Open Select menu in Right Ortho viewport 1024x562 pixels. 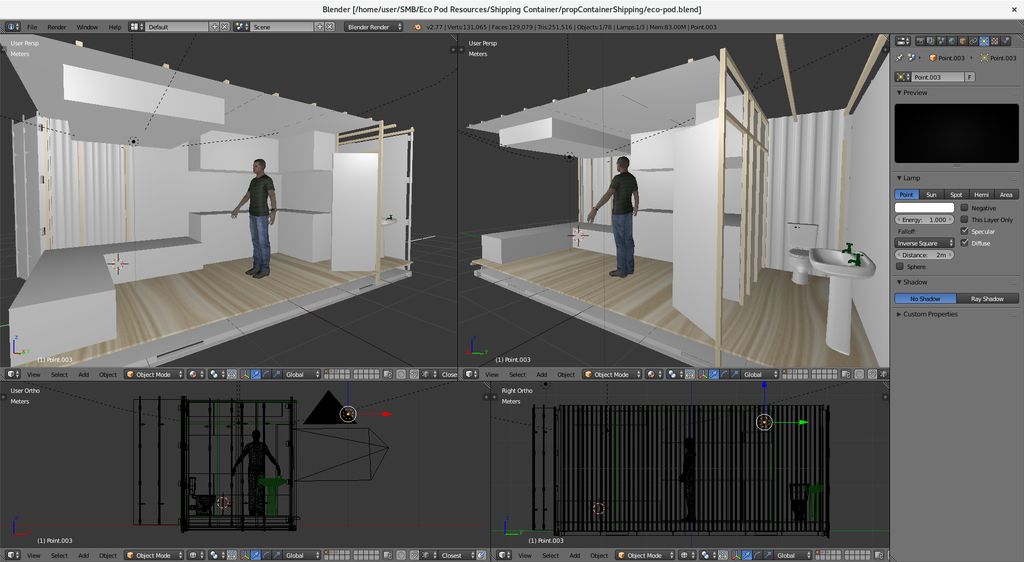(x=551, y=555)
